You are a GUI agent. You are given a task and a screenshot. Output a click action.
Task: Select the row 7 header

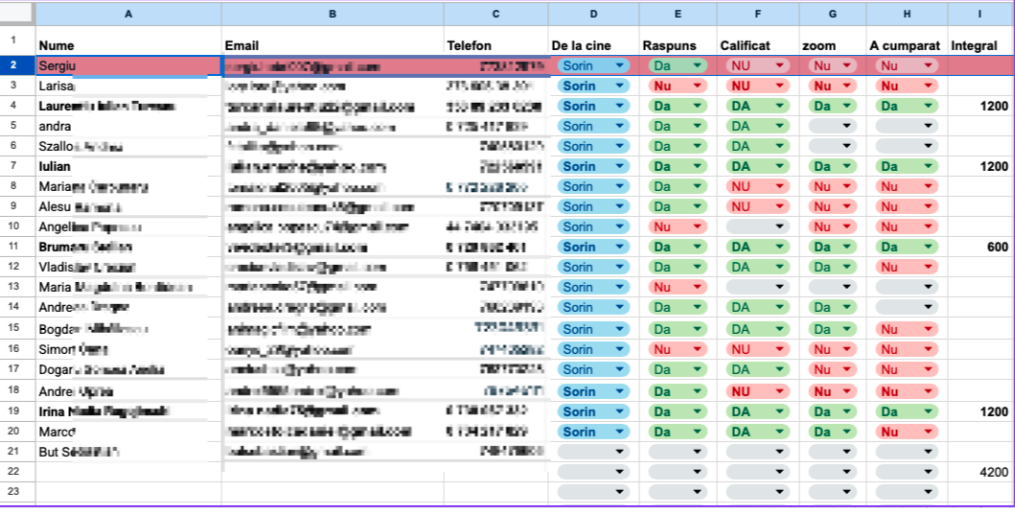tap(14, 166)
